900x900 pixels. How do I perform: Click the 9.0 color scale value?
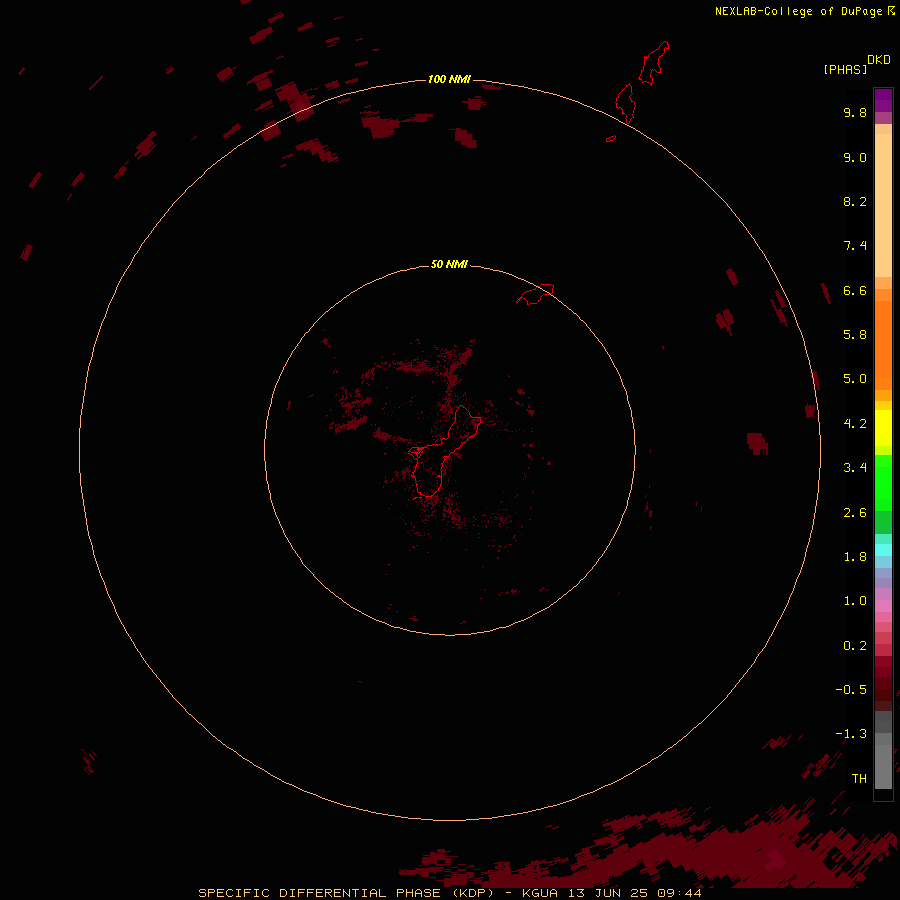click(x=855, y=157)
